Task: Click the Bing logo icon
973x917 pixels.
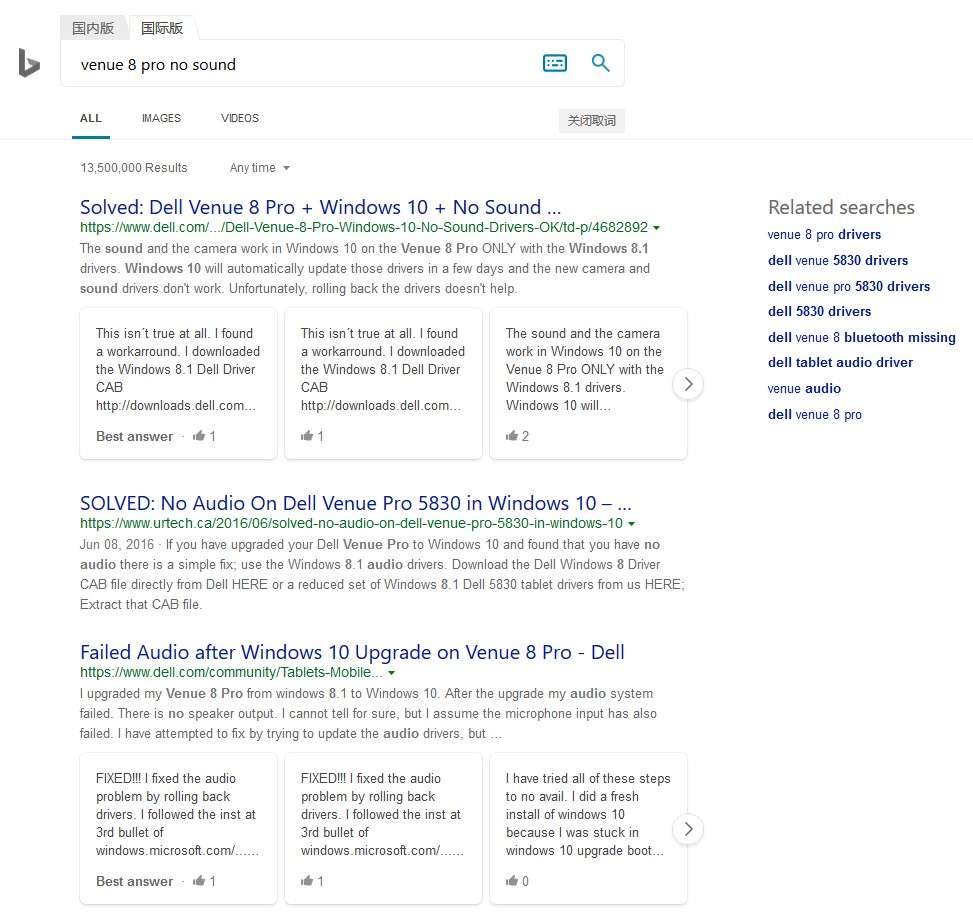Action: (x=29, y=63)
